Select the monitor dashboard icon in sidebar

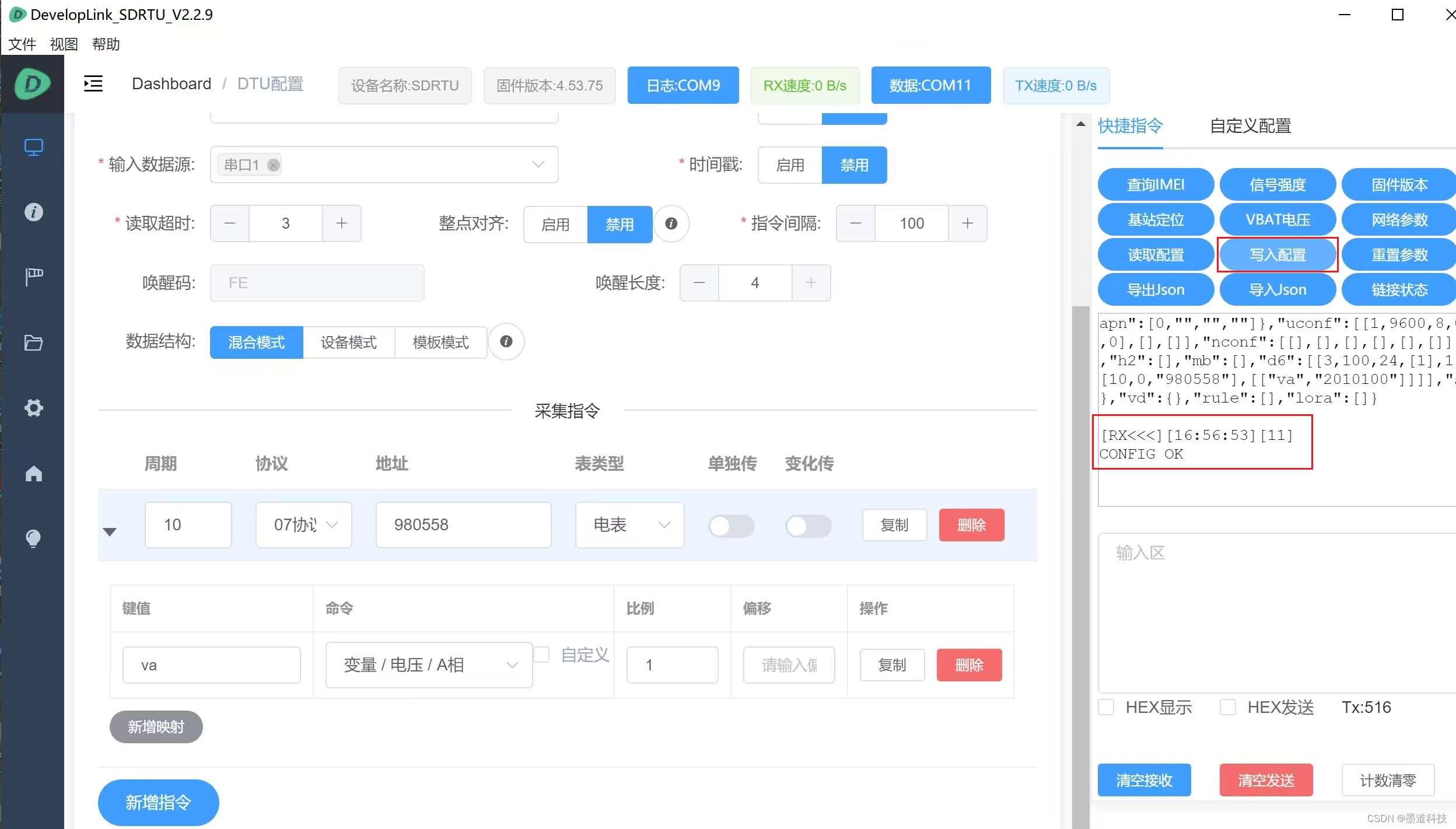tap(33, 147)
